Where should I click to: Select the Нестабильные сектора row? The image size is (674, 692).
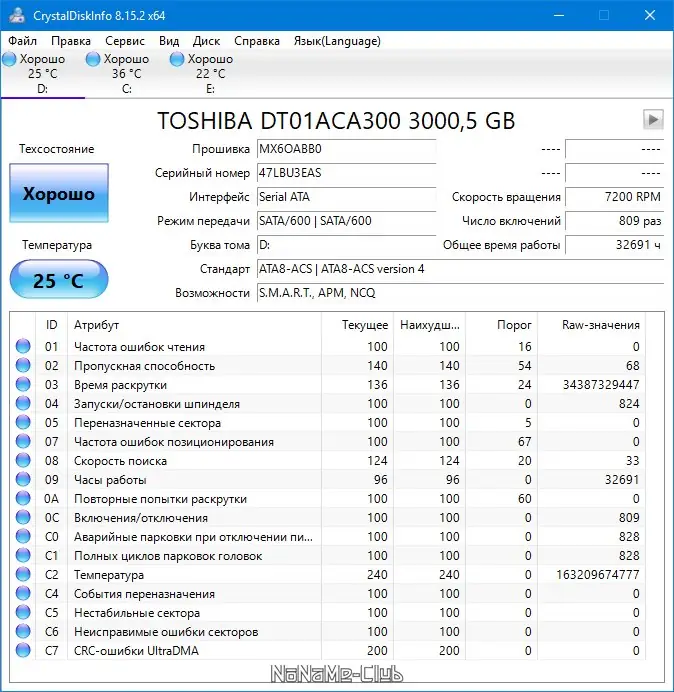click(x=328, y=612)
